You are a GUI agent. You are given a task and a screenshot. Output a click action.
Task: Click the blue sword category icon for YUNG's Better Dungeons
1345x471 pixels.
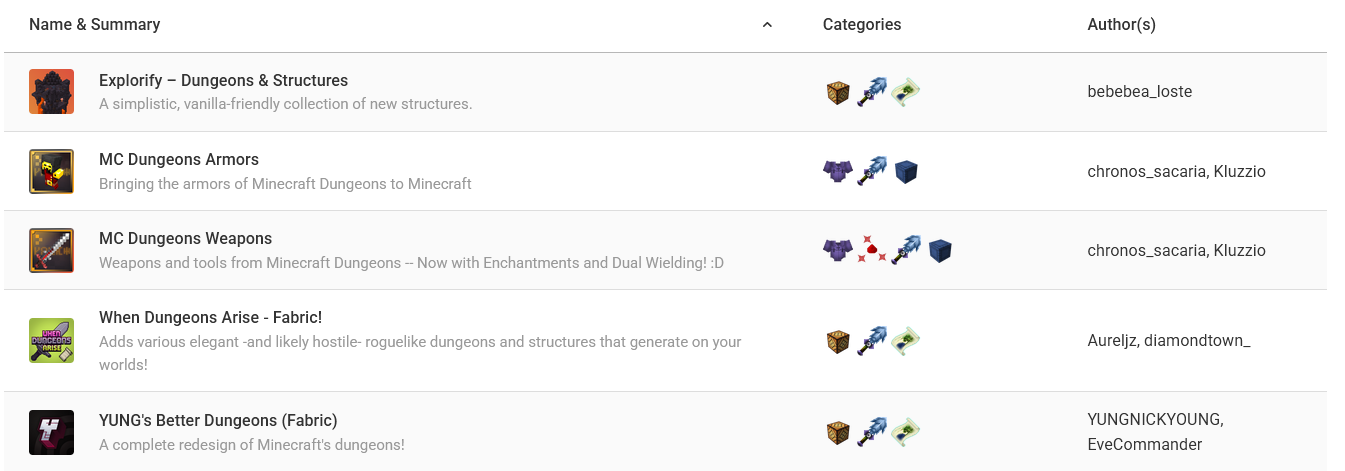pyautogui.click(x=872, y=432)
